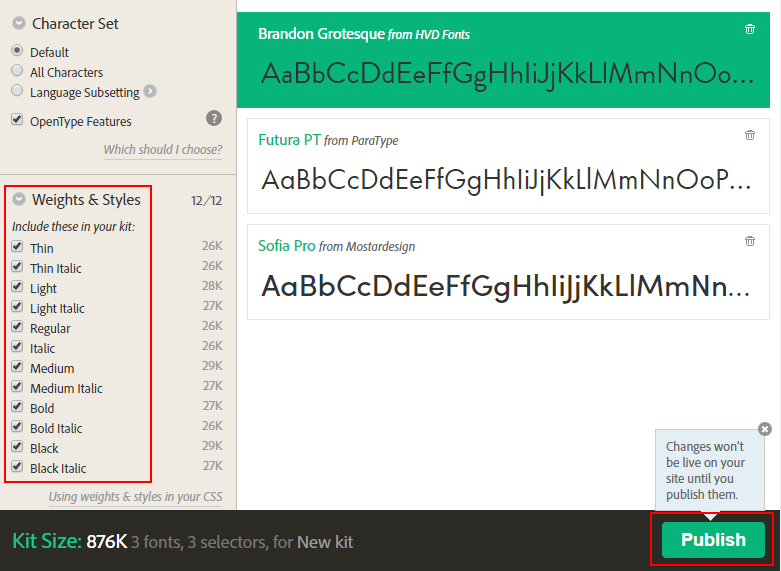Click the Kit Size 876K value
This screenshot has width=781, height=571.
tap(107, 542)
